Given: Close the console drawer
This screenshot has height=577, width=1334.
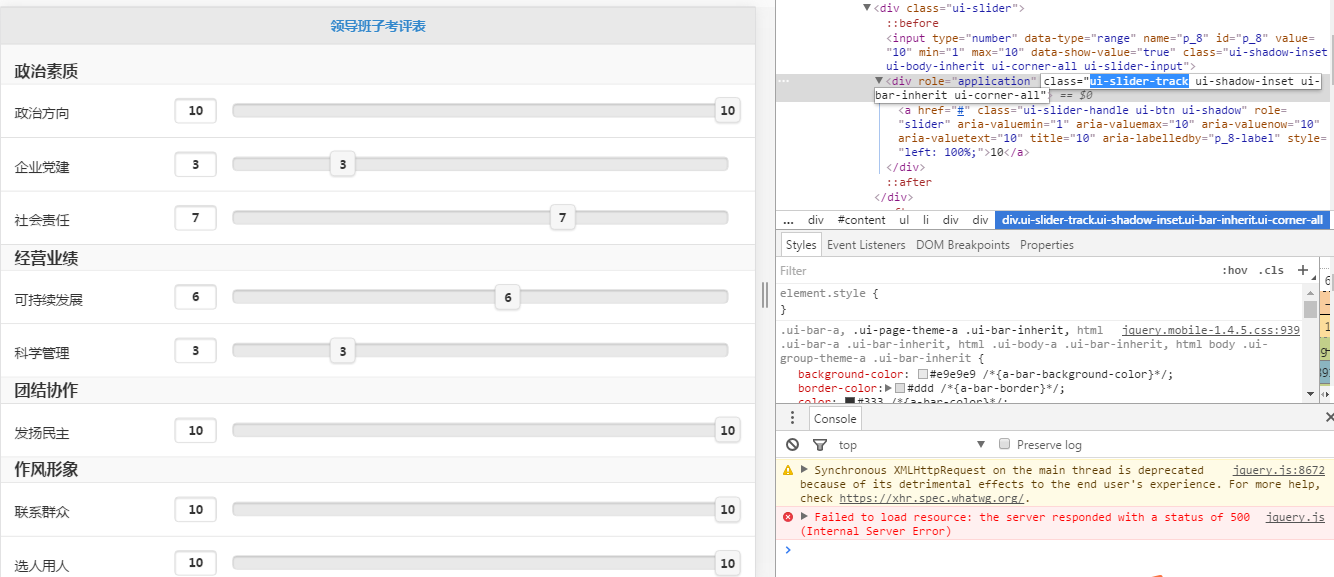Looking at the screenshot, I should (x=1329, y=418).
